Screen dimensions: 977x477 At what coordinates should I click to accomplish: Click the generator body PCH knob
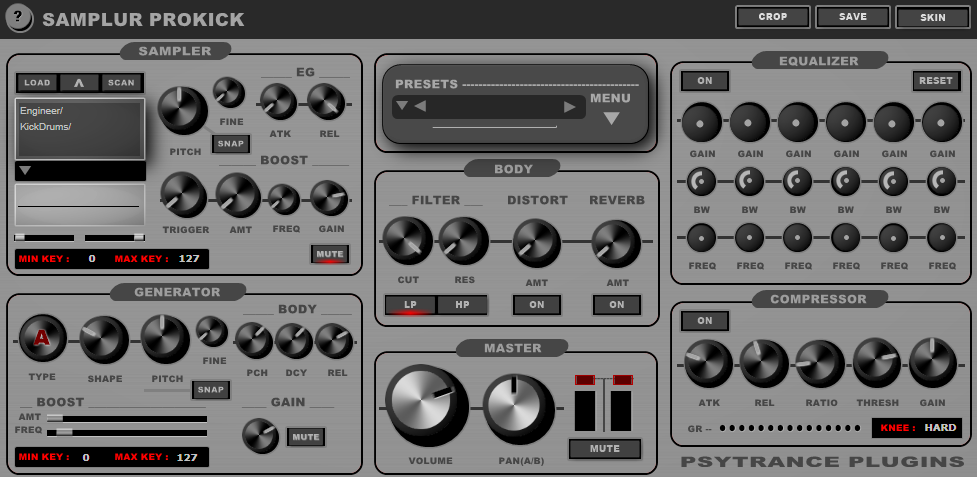click(254, 341)
